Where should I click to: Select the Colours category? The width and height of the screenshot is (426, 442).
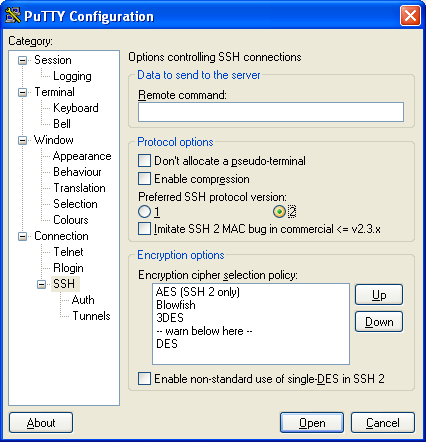(71, 220)
